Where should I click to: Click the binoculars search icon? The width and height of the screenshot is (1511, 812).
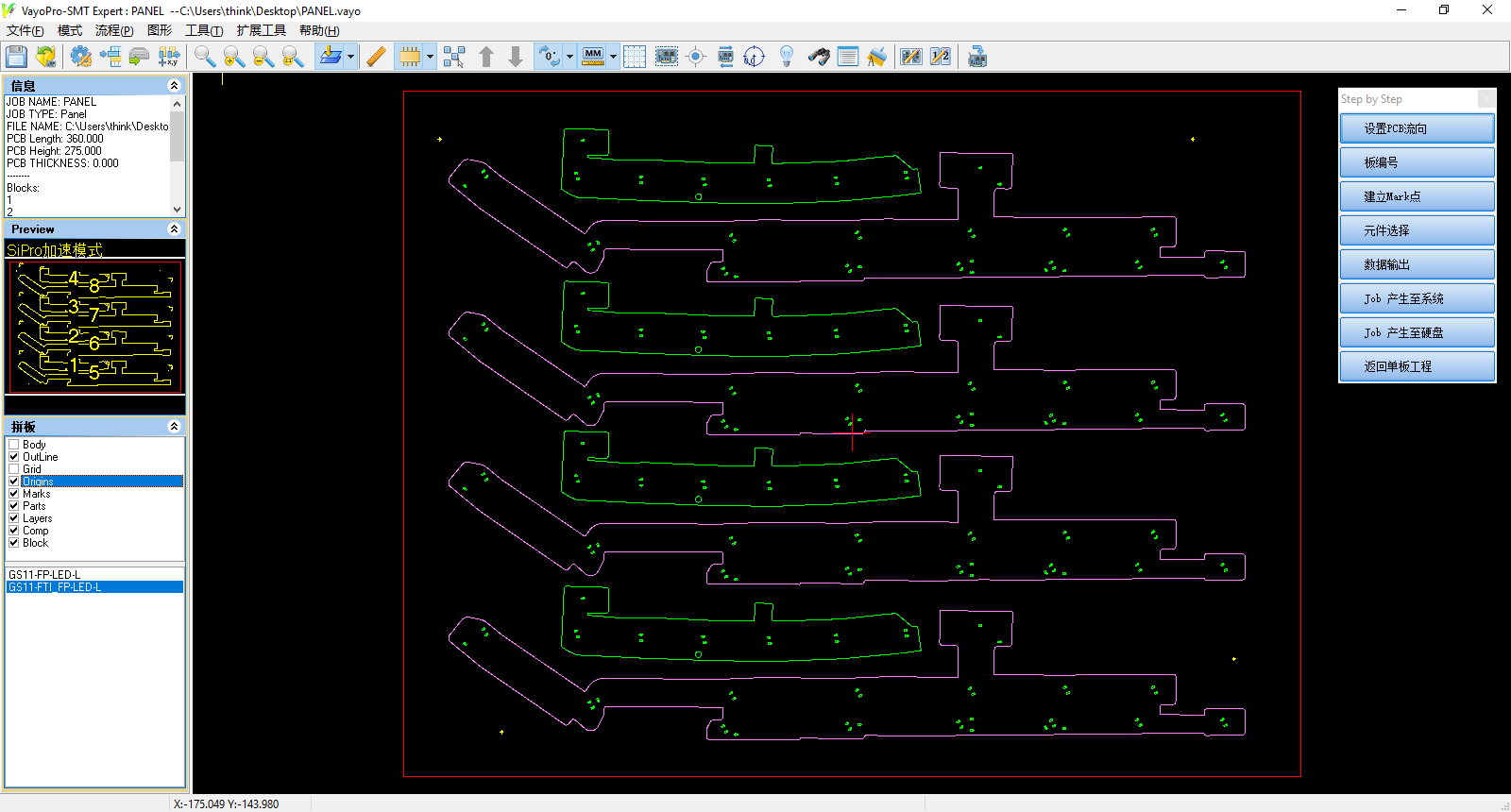[818, 57]
